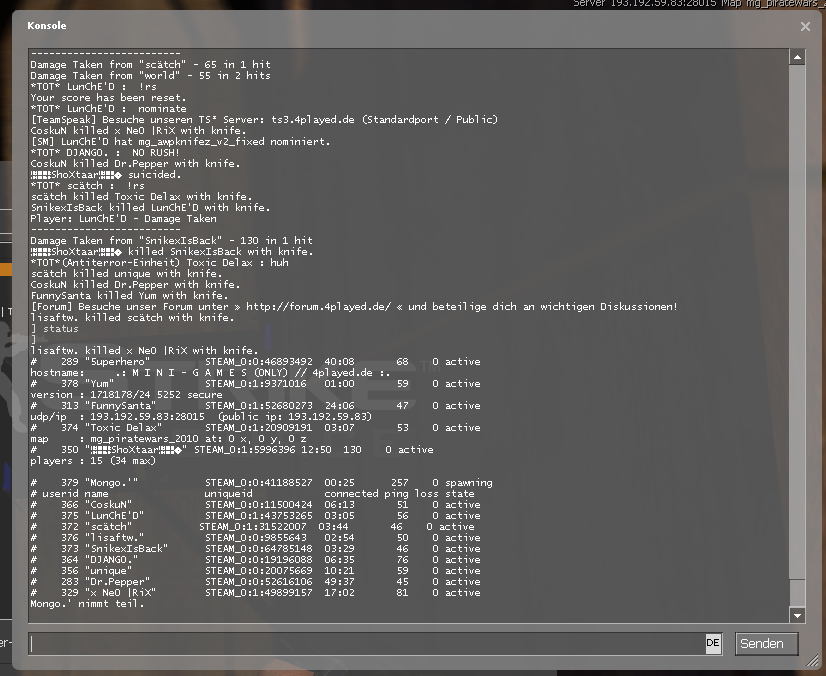Click the scrollbar down arrow
The width and height of the screenshot is (826, 676).
797,615
